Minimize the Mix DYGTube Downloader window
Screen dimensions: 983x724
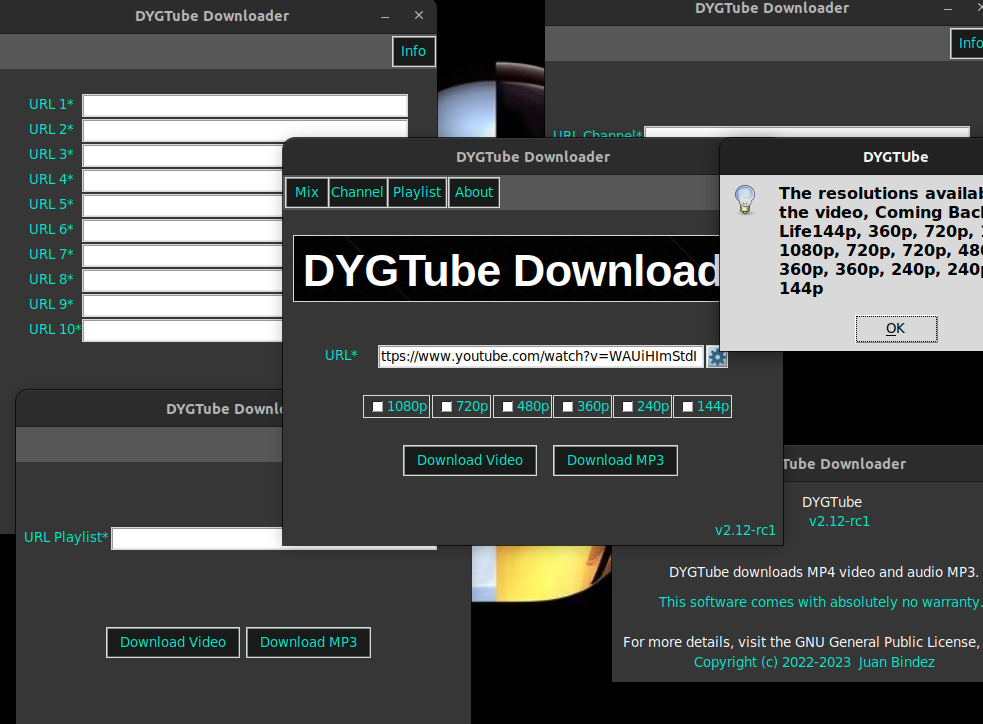click(x=385, y=16)
